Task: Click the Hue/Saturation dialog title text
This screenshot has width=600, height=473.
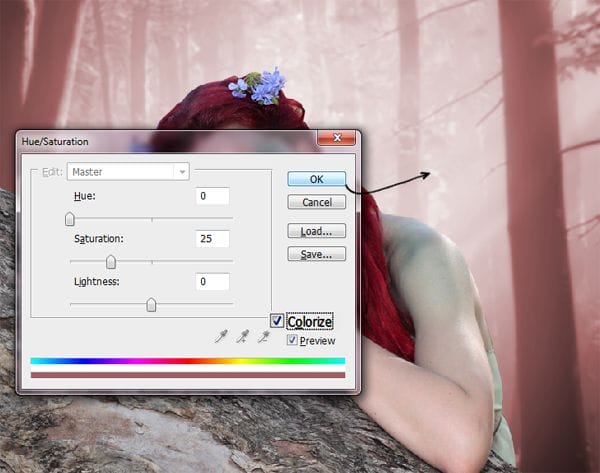Action: click(x=55, y=142)
